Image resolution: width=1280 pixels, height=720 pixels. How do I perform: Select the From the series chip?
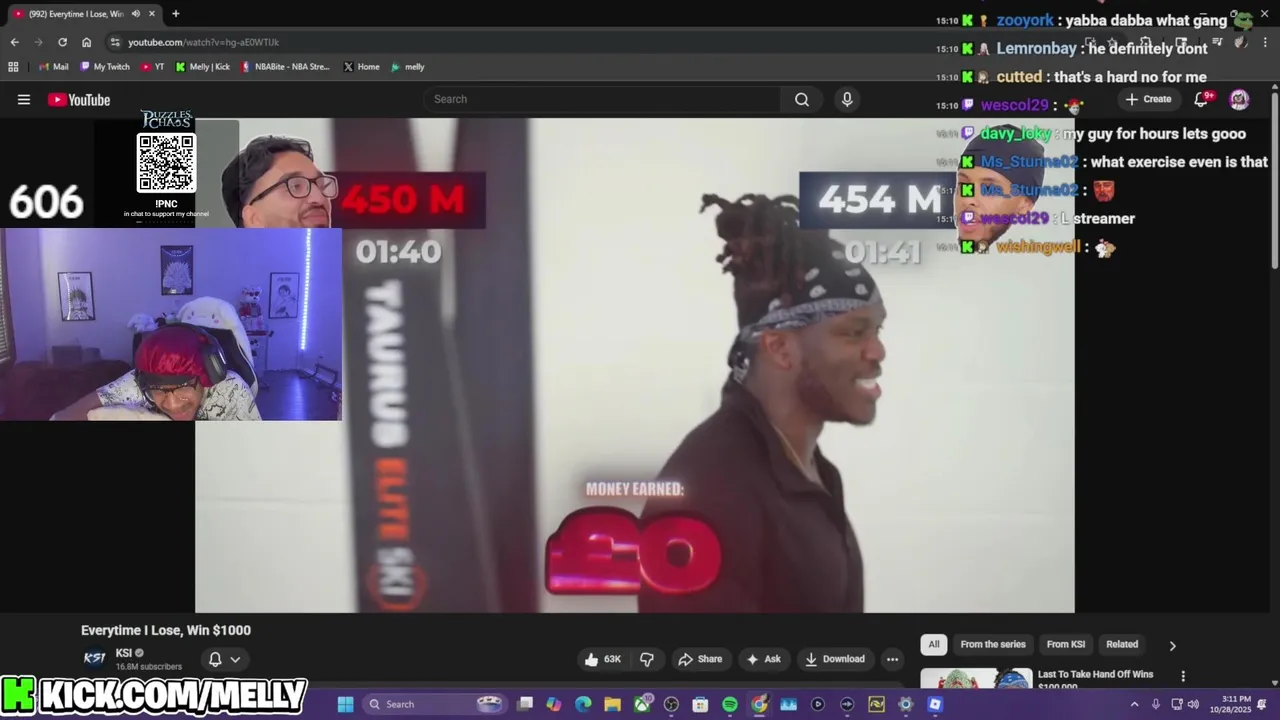click(x=993, y=645)
